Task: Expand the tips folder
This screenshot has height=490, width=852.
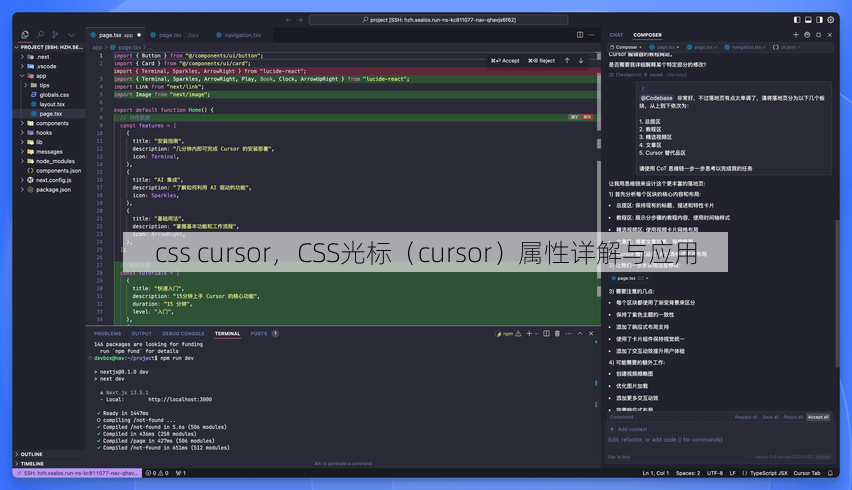Action: click(50, 85)
